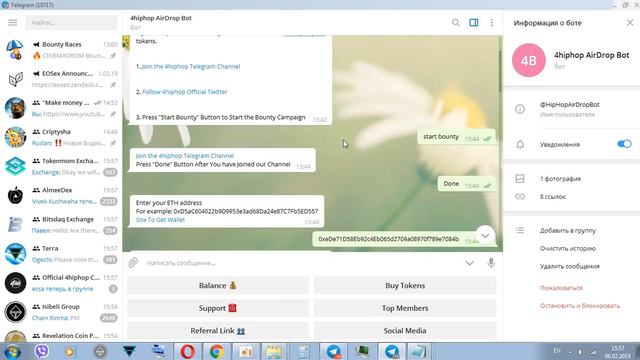Click the photo icon in shared media
Image resolution: width=640 pixels, height=360 pixels.
pyautogui.click(x=520, y=179)
